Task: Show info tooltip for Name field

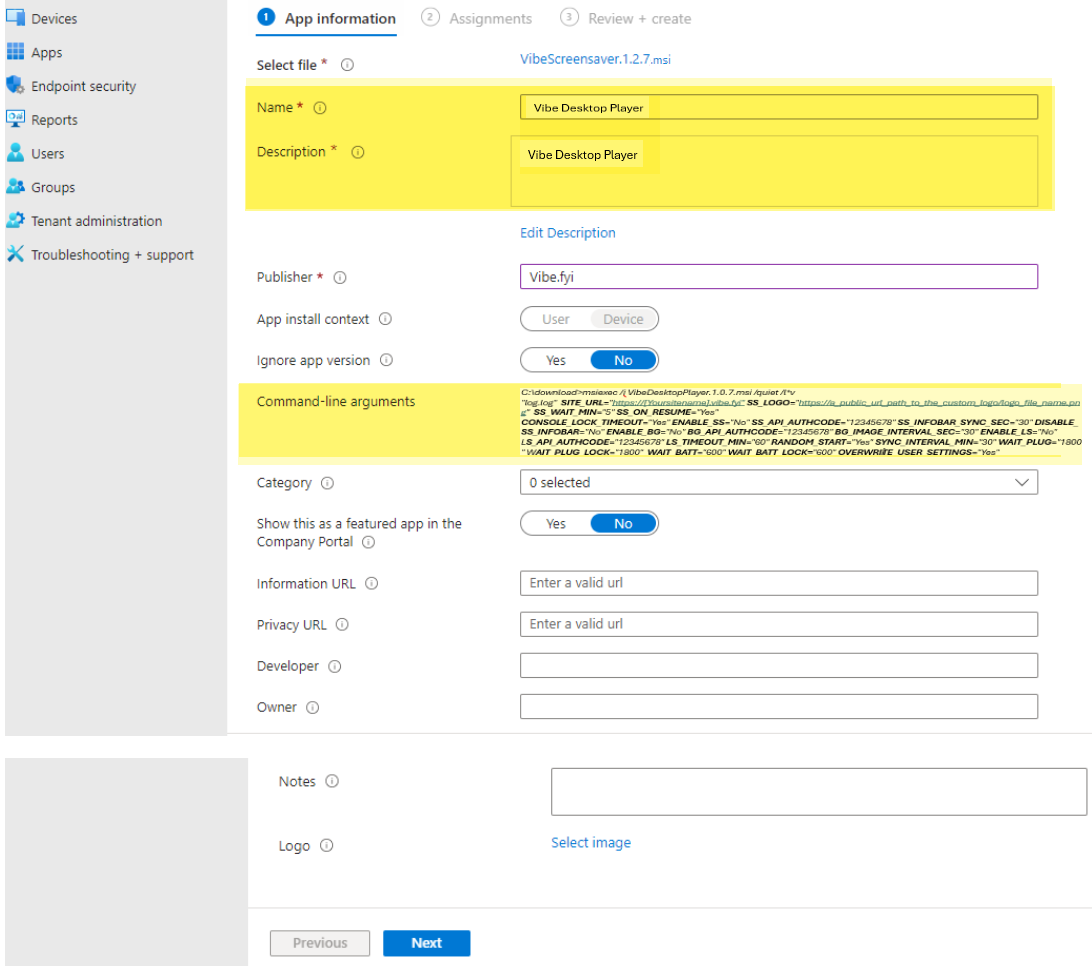Action: coord(320,108)
